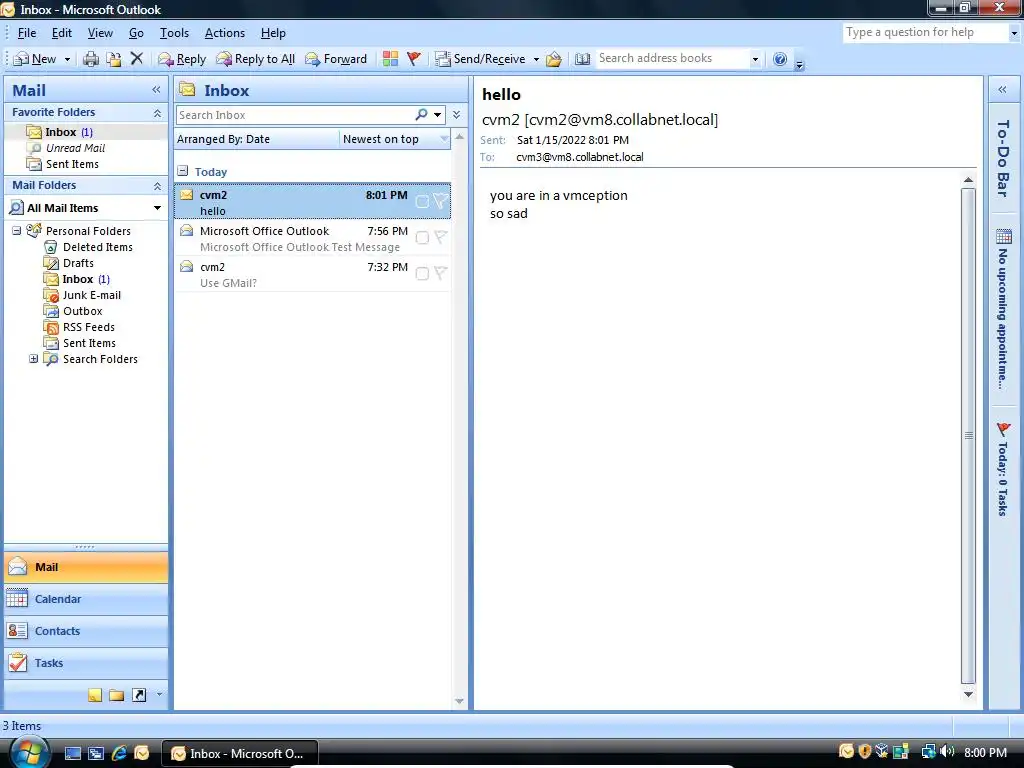Open the View menu
The image size is (1024, 768).
(100, 33)
